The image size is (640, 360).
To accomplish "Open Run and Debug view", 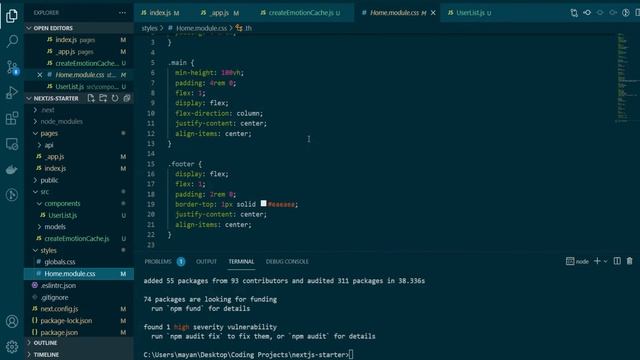I will (12, 93).
